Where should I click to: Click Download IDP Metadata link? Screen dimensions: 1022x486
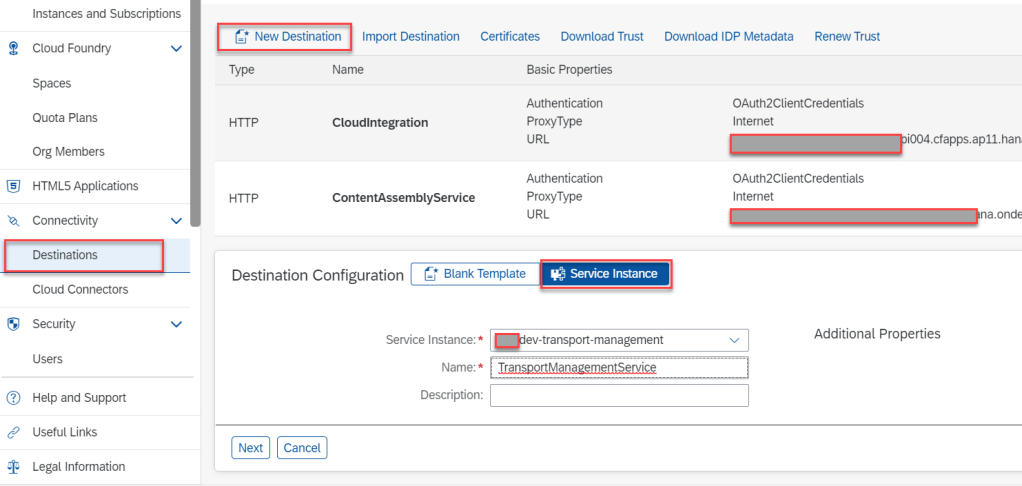(x=728, y=37)
